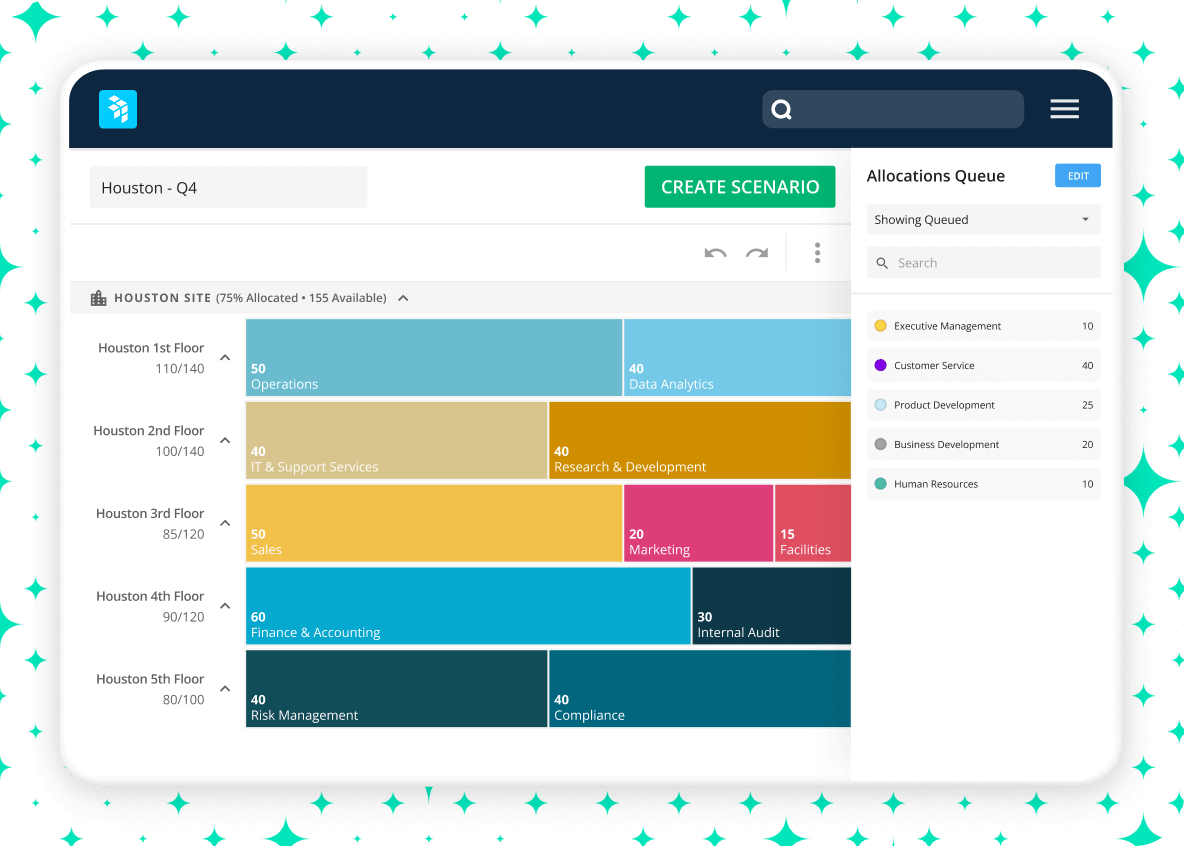Image resolution: width=1184 pixels, height=846 pixels.
Task: Select Executive Management queue item
Action: pos(983,326)
